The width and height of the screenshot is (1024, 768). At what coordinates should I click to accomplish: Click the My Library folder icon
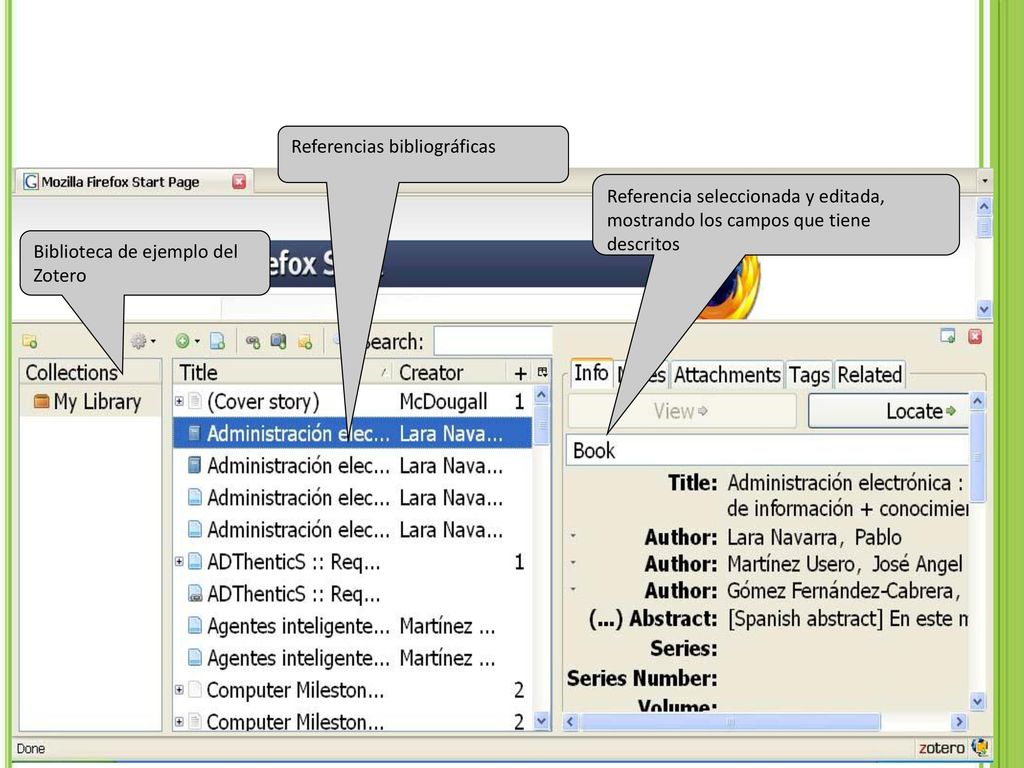41,401
